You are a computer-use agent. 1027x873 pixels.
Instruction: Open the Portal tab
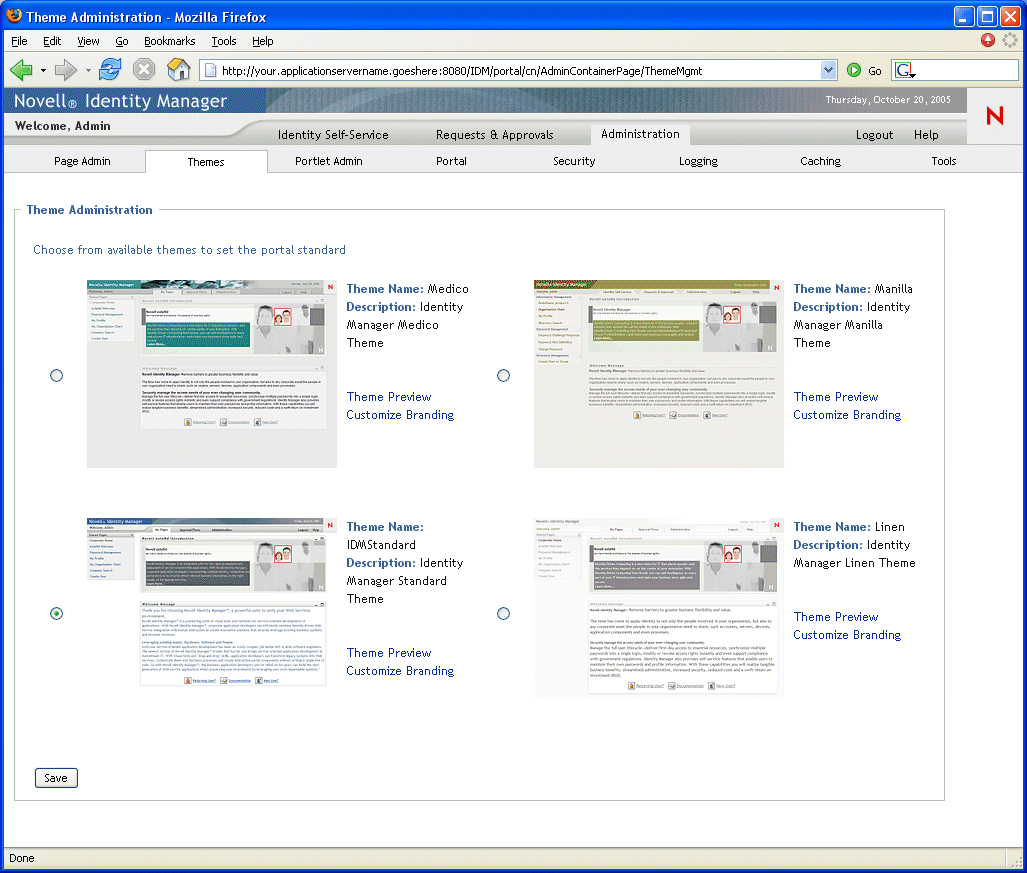(x=451, y=161)
